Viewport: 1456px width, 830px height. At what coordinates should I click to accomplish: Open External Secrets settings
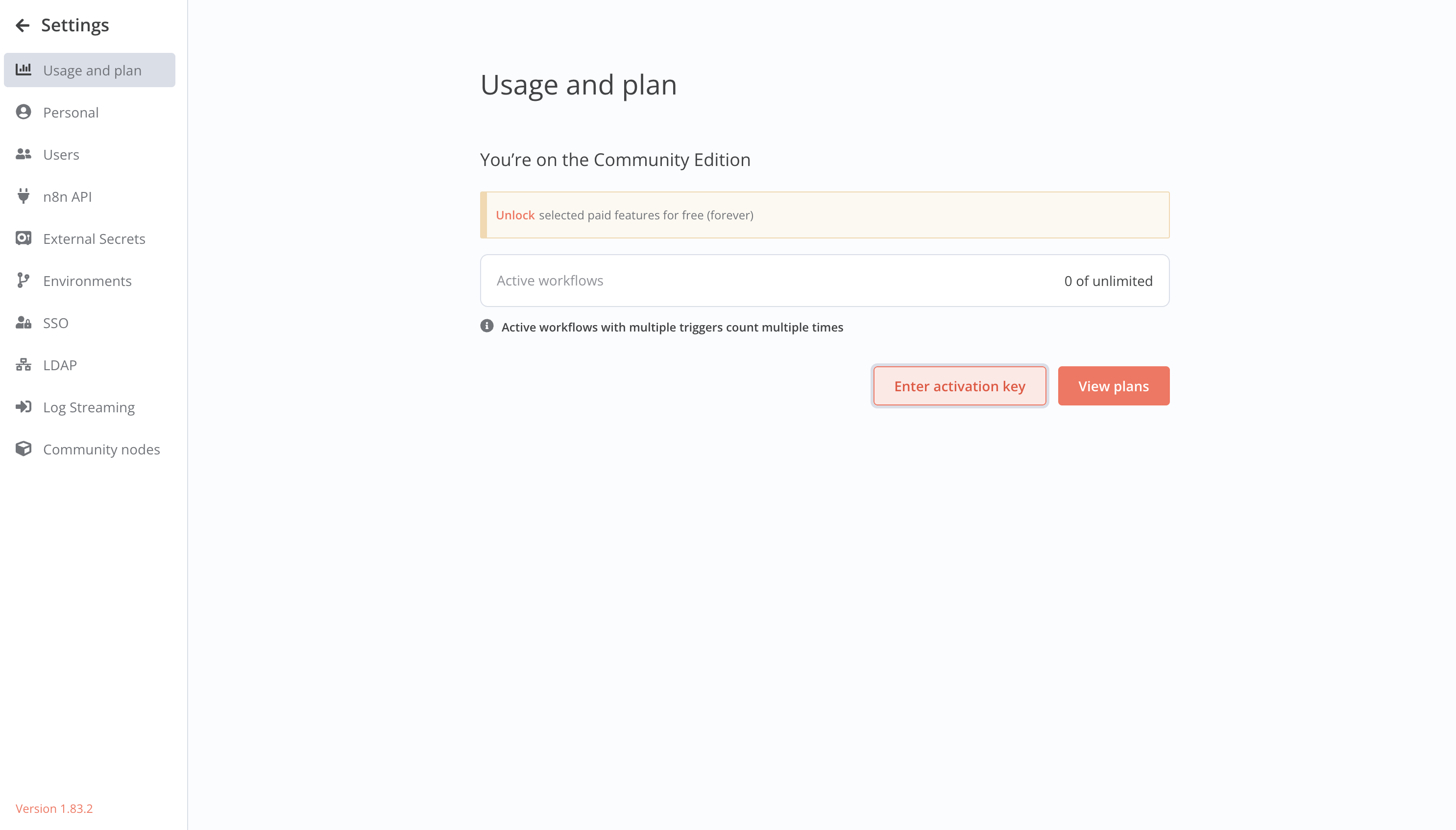point(90,239)
